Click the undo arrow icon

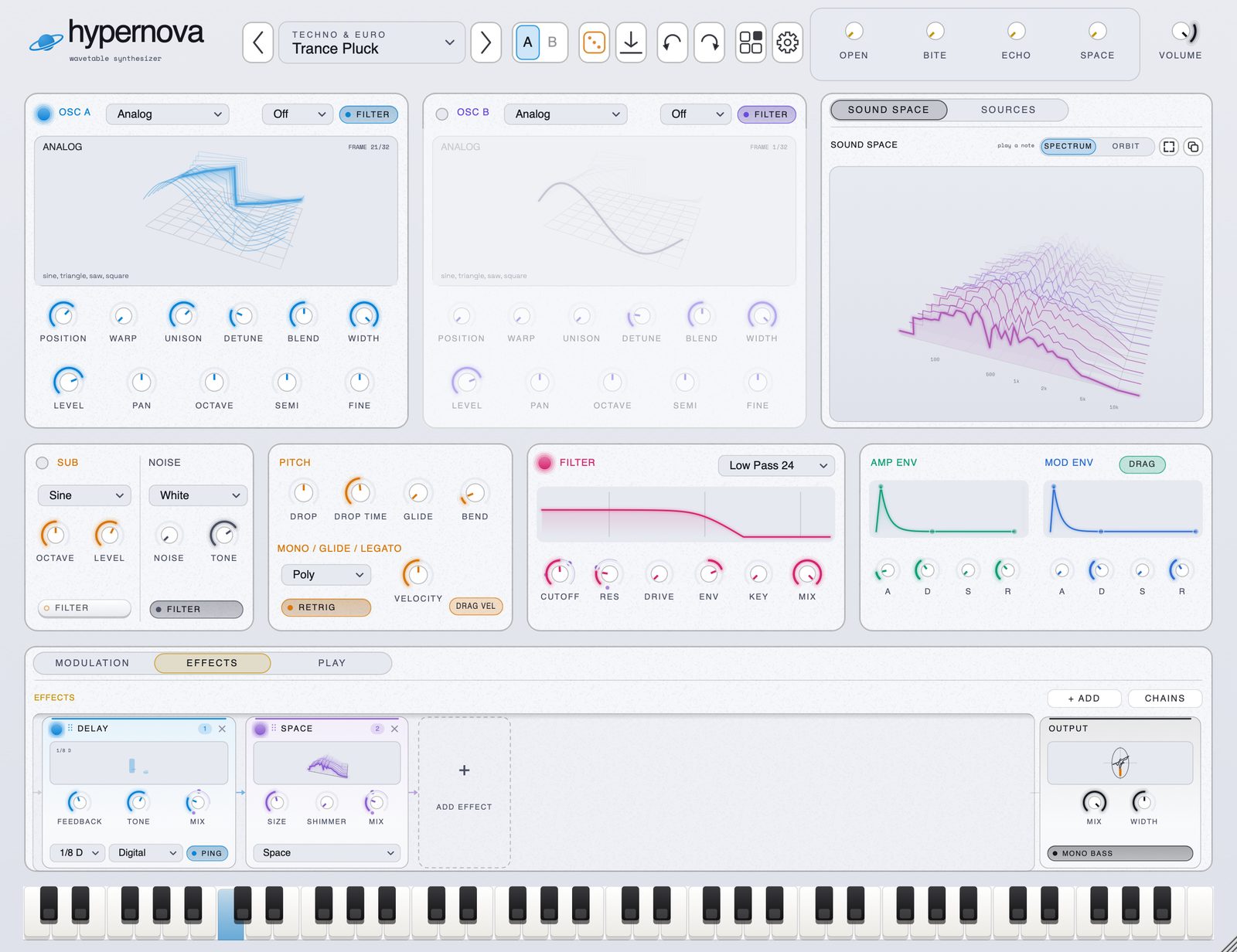point(673,42)
